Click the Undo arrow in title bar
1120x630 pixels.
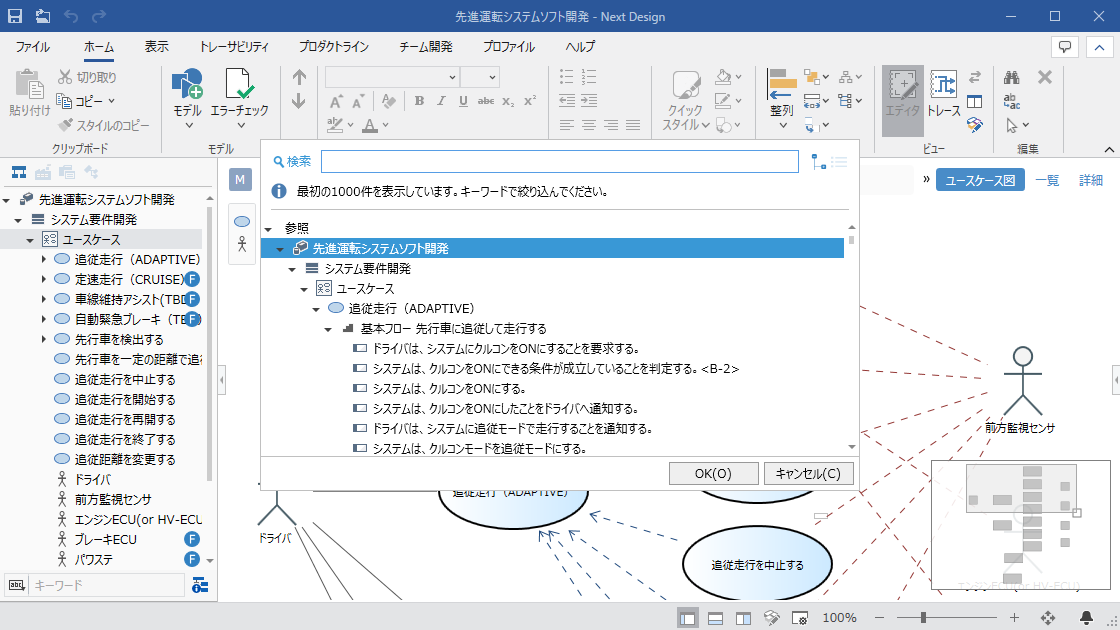71,16
